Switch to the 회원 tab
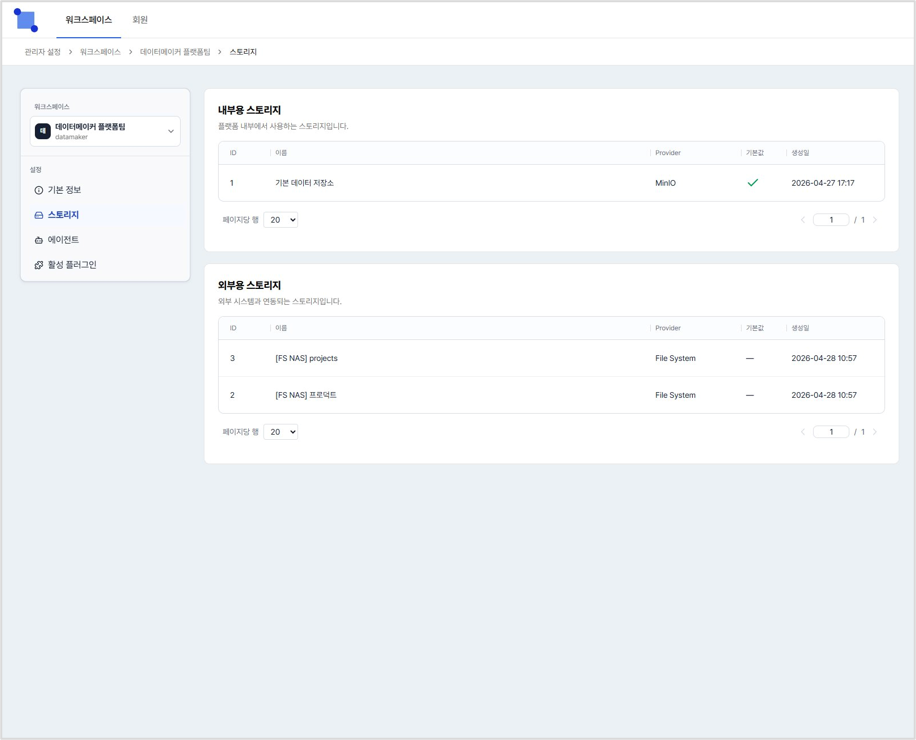916x740 pixels. click(x=140, y=20)
